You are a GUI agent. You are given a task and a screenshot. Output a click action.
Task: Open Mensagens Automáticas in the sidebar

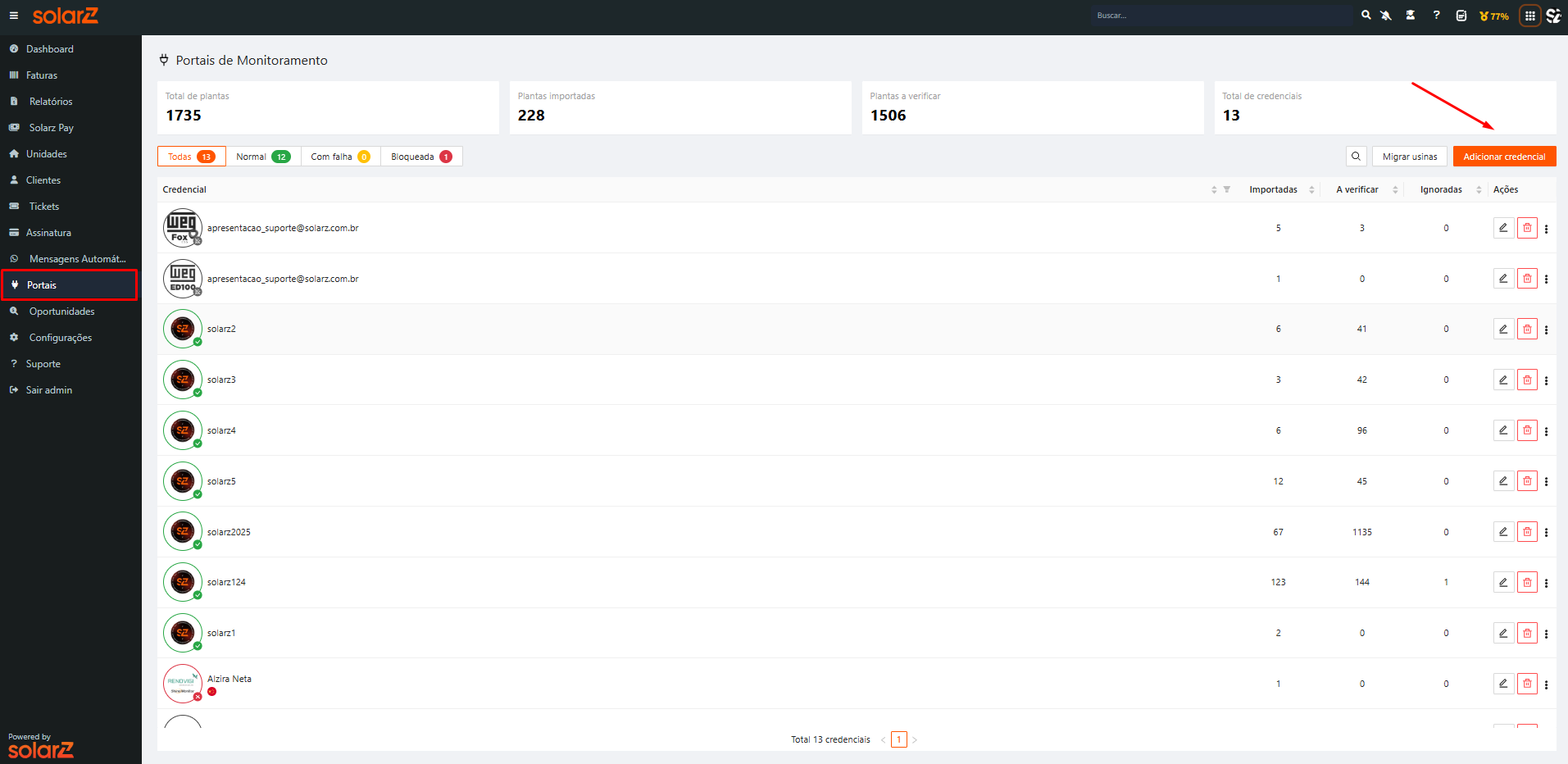(70, 259)
